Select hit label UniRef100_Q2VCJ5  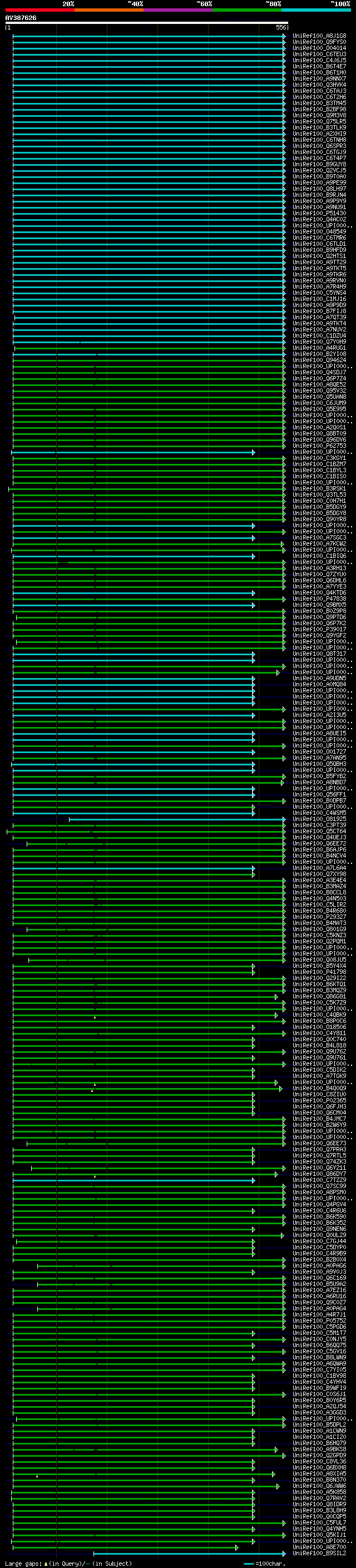pos(319,170)
